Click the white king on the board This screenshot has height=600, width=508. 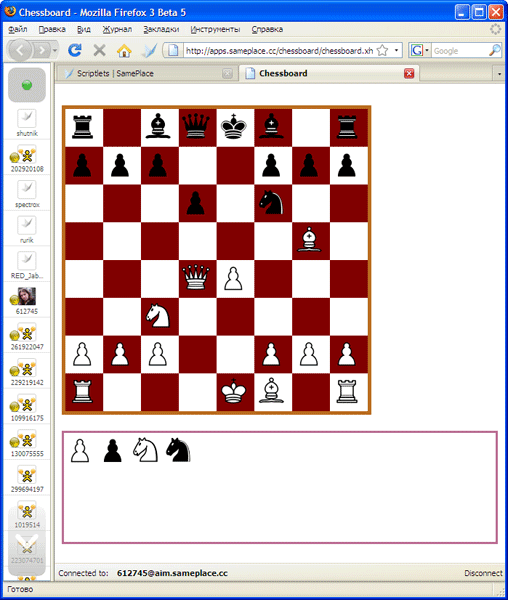(x=234, y=391)
